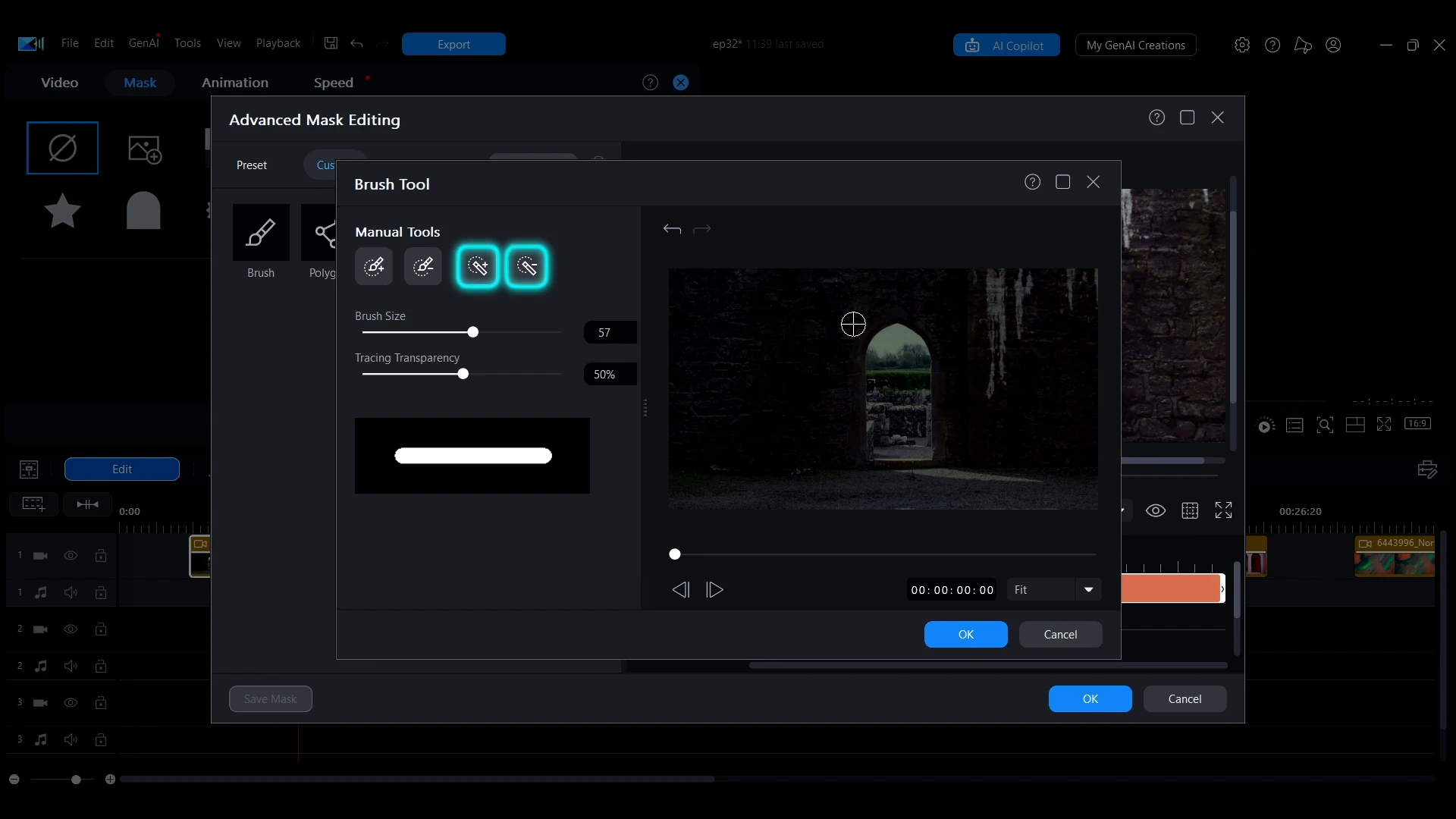Select Preset tab in mask editing
The image size is (1456, 819).
coord(252,165)
